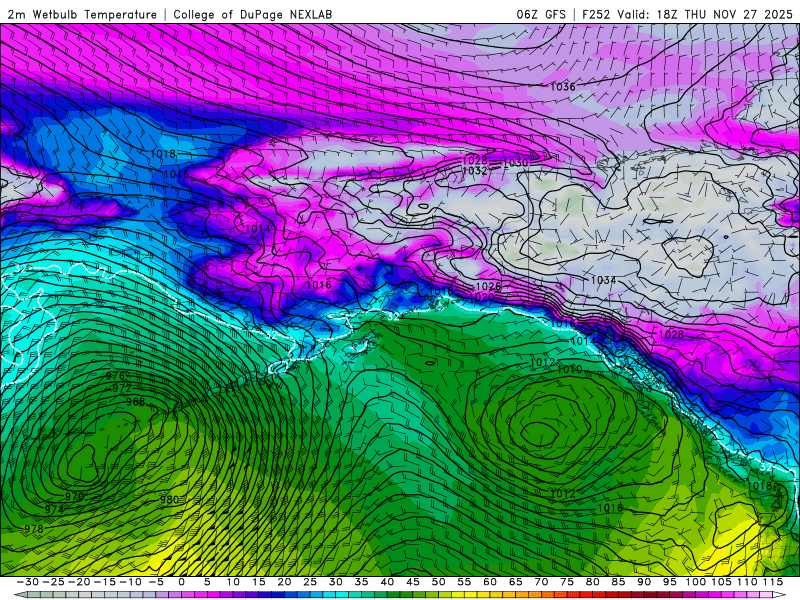Click the 70 value on the color scale
Image resolution: width=800 pixels, height=600 pixels.
(x=541, y=582)
